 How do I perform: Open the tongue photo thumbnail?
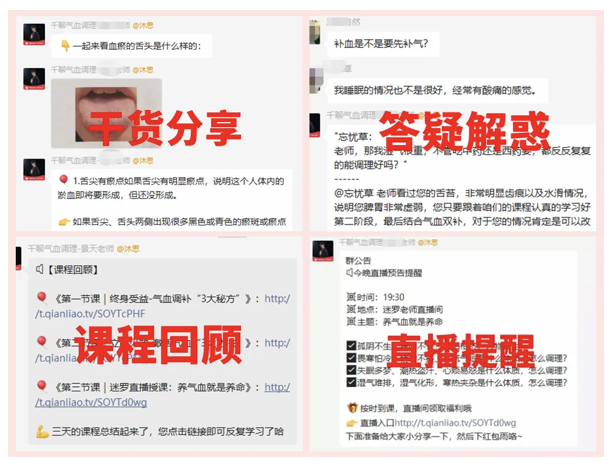coord(106,113)
